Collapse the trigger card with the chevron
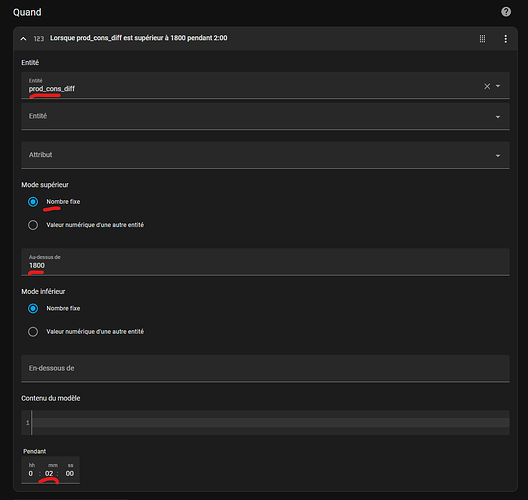Image resolution: width=528 pixels, height=500 pixels. click(23, 39)
